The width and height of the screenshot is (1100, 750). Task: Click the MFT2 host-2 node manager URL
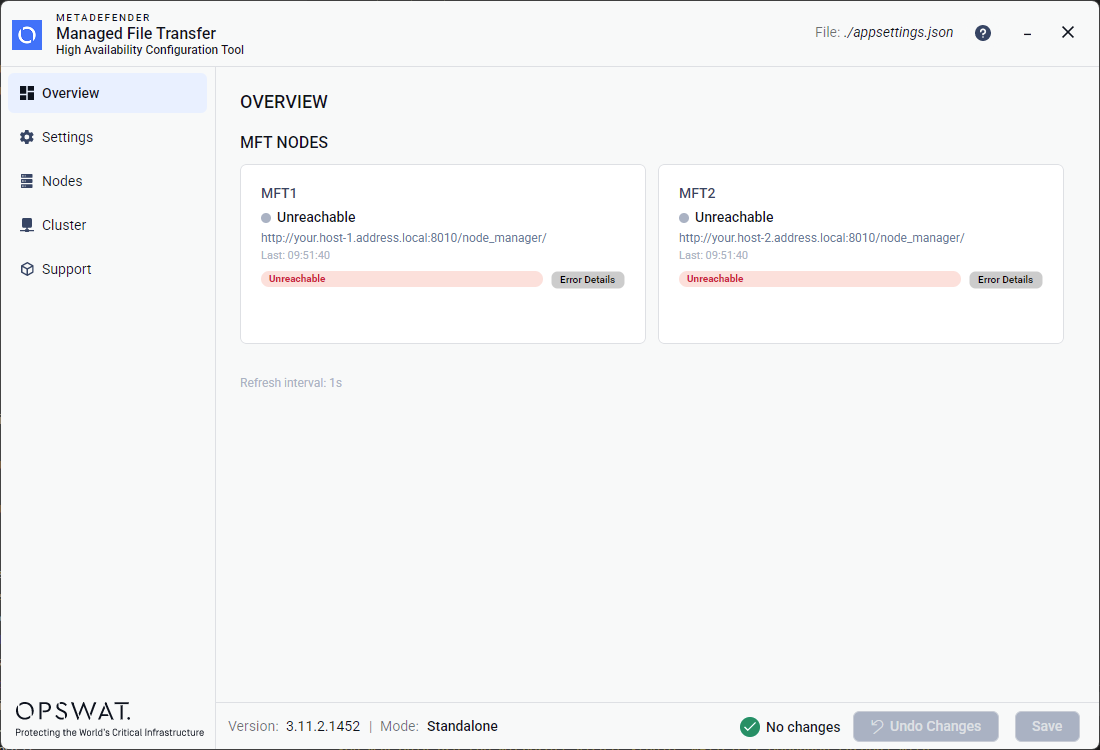click(x=821, y=238)
